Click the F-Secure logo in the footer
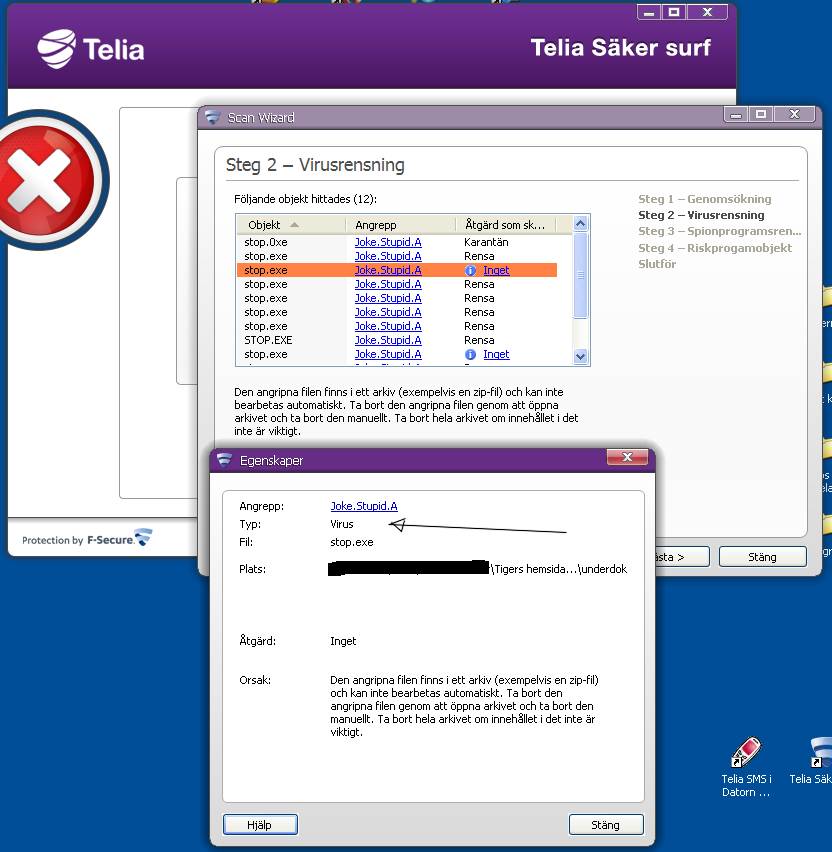This screenshot has width=832, height=852. (120, 538)
